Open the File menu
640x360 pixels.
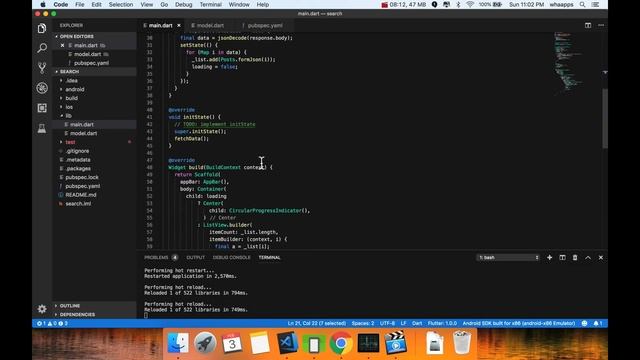coord(80,4)
